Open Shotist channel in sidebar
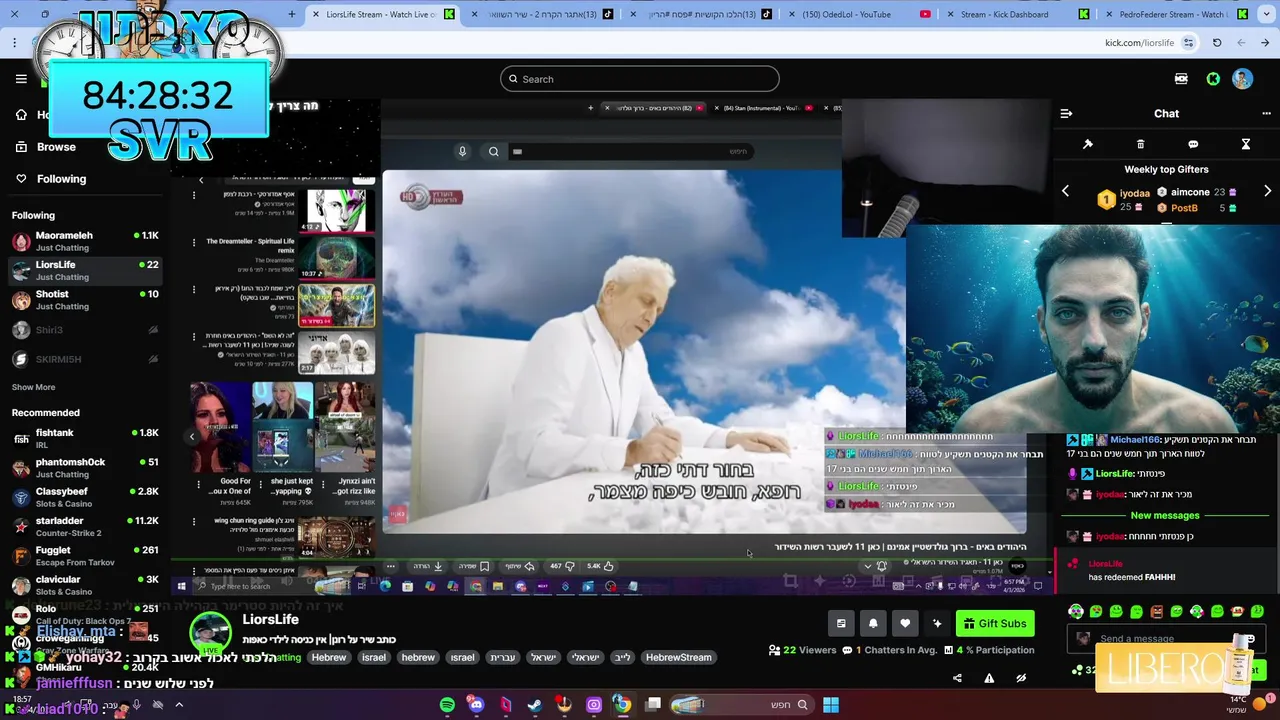Screen dimensions: 1280x720 (85, 300)
